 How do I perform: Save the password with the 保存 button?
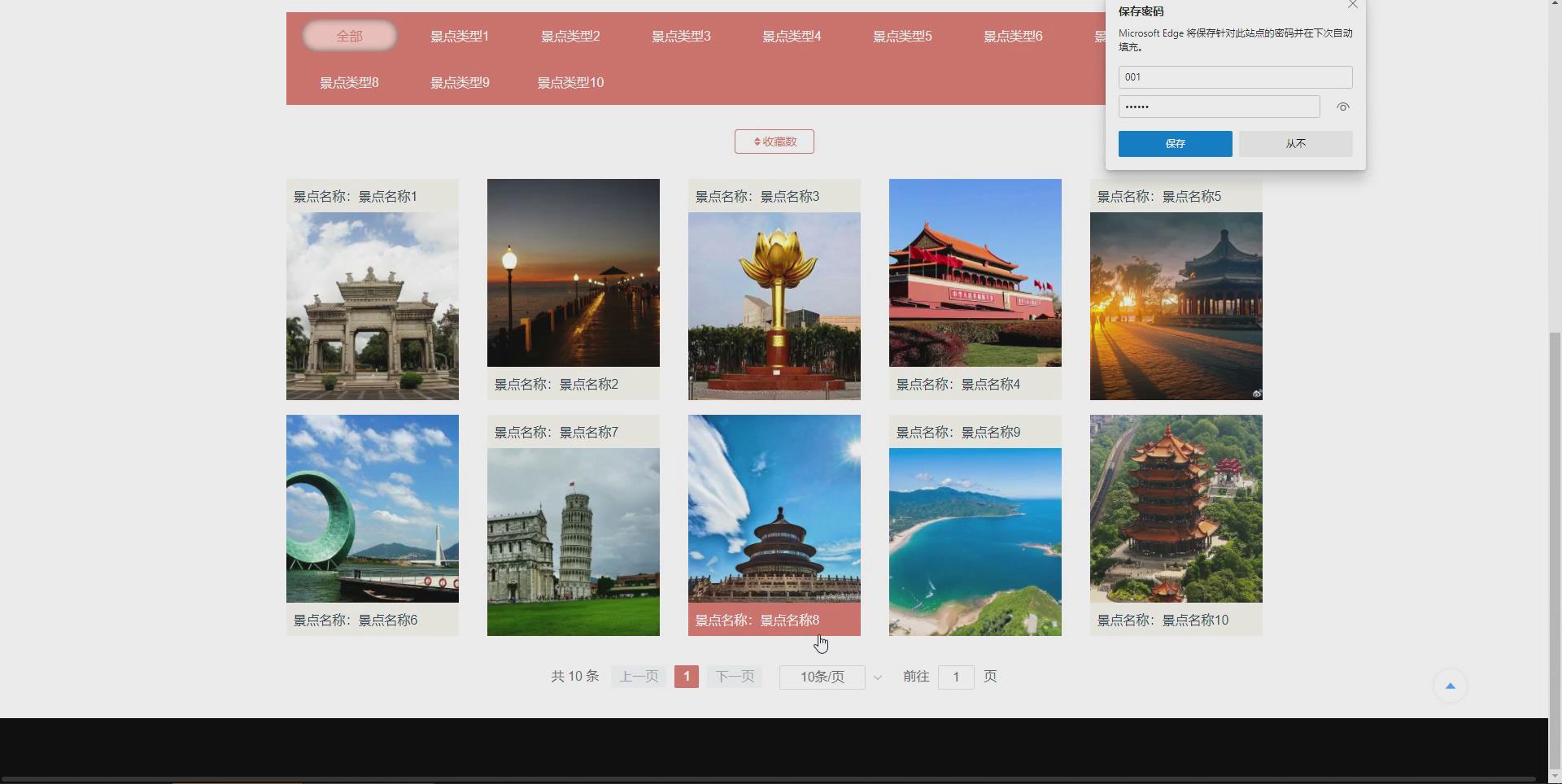[1175, 143]
